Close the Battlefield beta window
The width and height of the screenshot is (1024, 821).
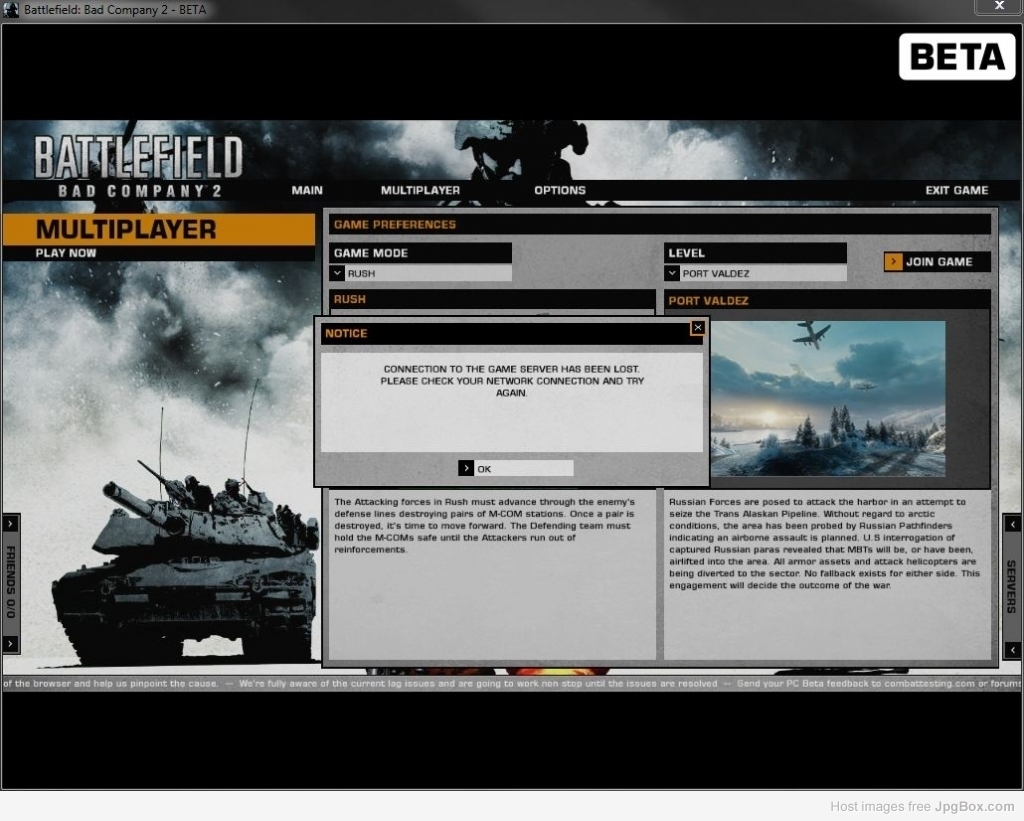click(999, 6)
